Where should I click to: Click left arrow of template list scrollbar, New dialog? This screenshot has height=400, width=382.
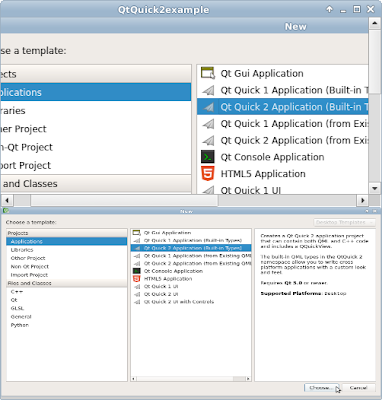click(134, 379)
